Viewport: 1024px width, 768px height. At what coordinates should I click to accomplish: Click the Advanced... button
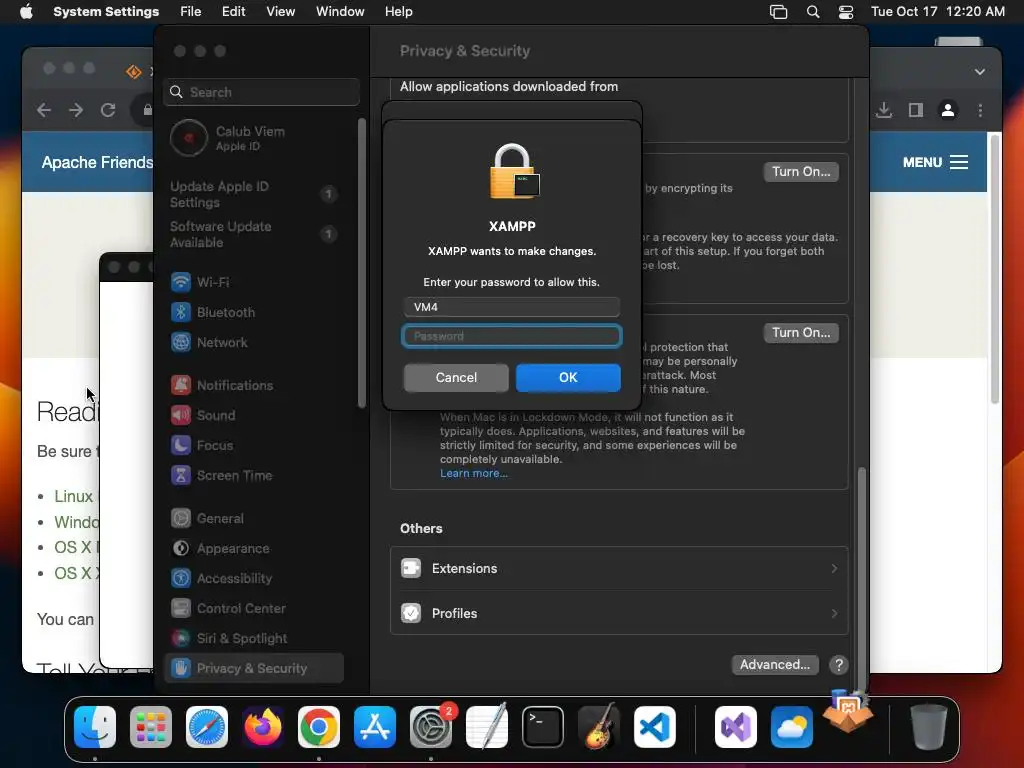pos(775,665)
